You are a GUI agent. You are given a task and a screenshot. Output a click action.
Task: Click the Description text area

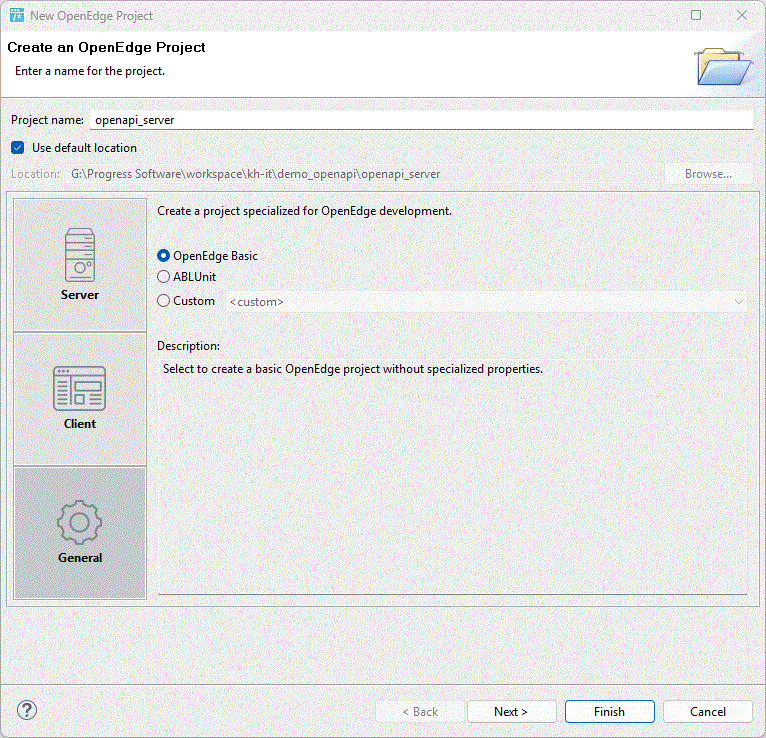pyautogui.click(x=452, y=477)
